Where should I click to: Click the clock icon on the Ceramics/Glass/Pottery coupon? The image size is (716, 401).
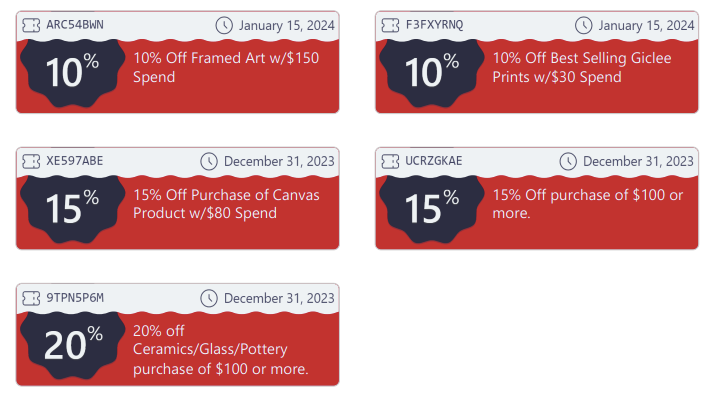[x=209, y=298]
